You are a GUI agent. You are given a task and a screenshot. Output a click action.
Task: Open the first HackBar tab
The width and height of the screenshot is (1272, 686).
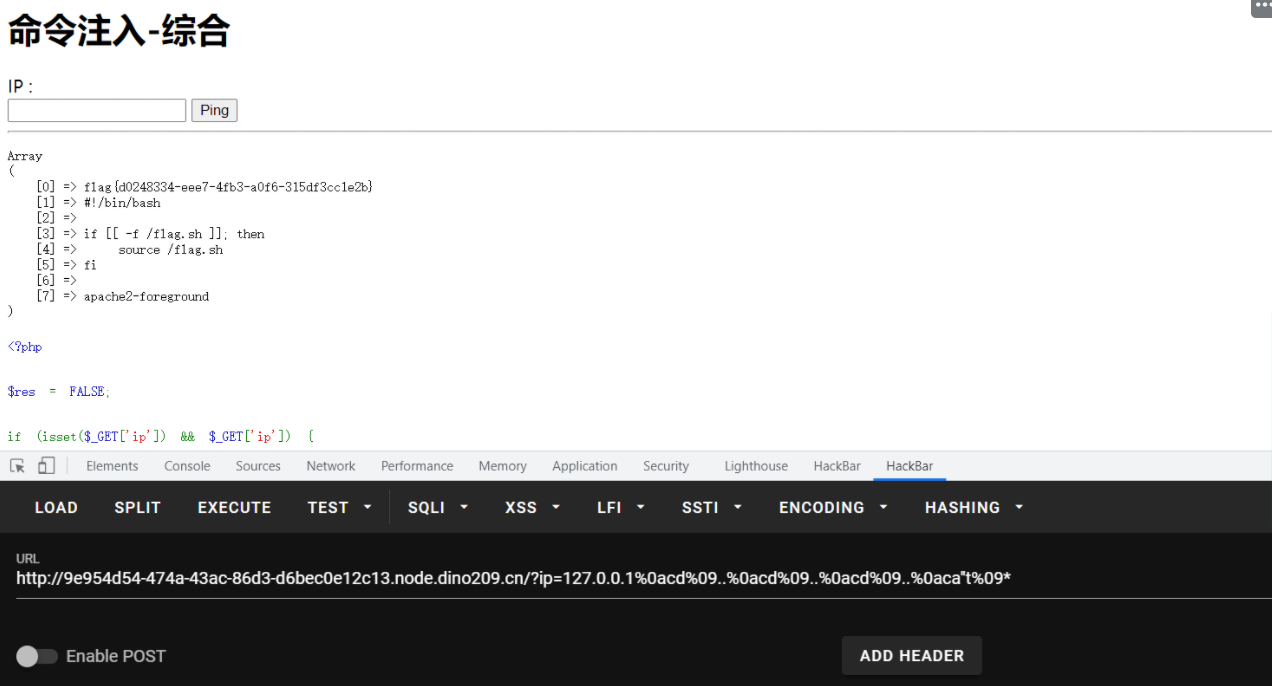[837, 466]
